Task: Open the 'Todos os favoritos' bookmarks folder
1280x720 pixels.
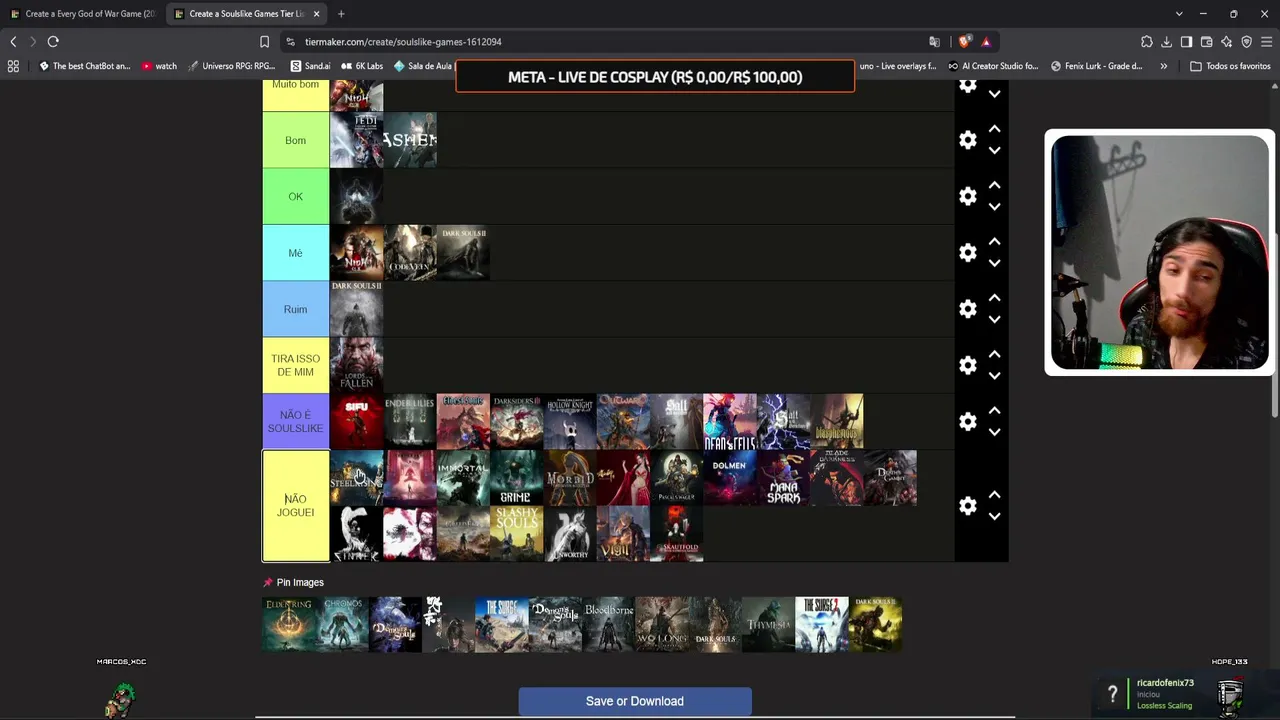Action: [x=1230, y=66]
